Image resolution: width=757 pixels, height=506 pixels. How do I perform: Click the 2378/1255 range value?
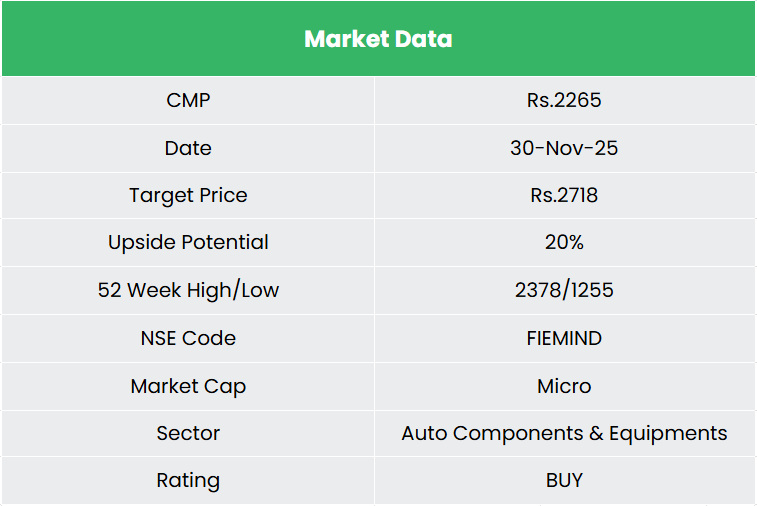click(564, 290)
